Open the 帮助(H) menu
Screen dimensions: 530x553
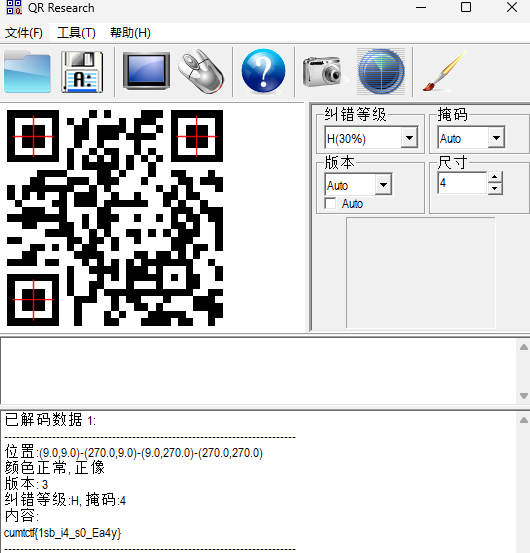coord(130,33)
